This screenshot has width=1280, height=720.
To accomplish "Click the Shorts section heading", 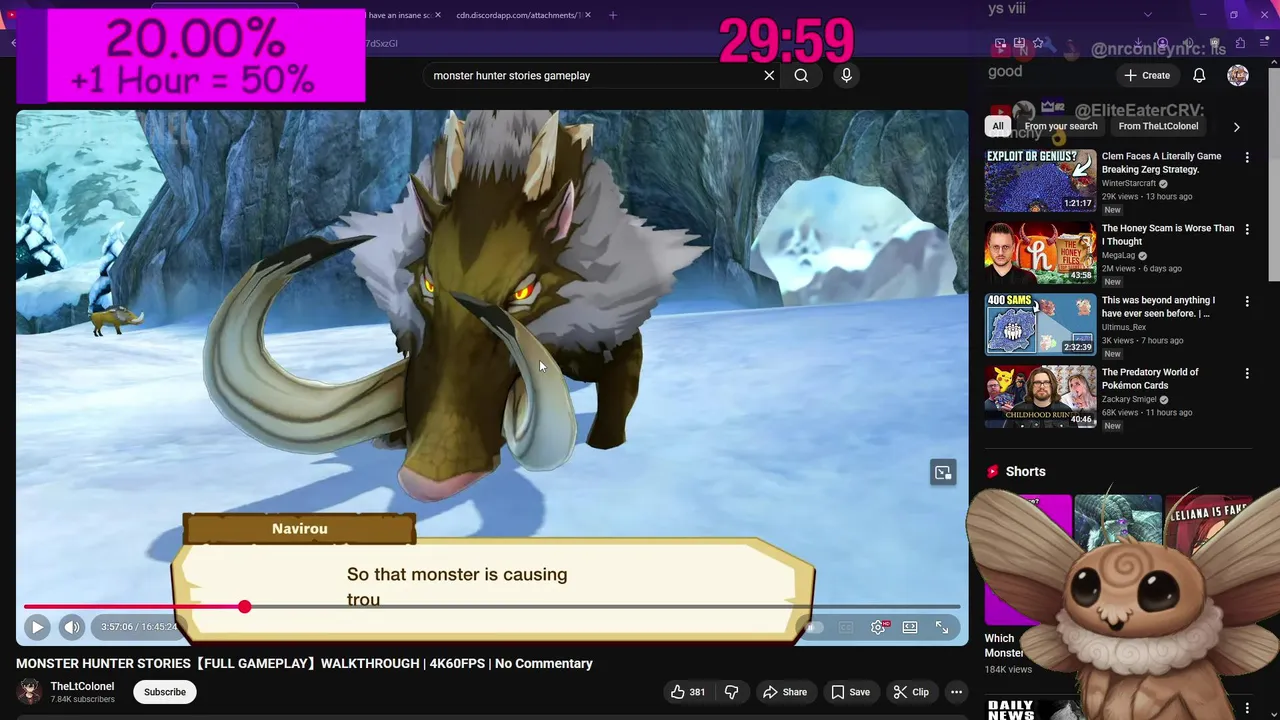I will point(1025,472).
